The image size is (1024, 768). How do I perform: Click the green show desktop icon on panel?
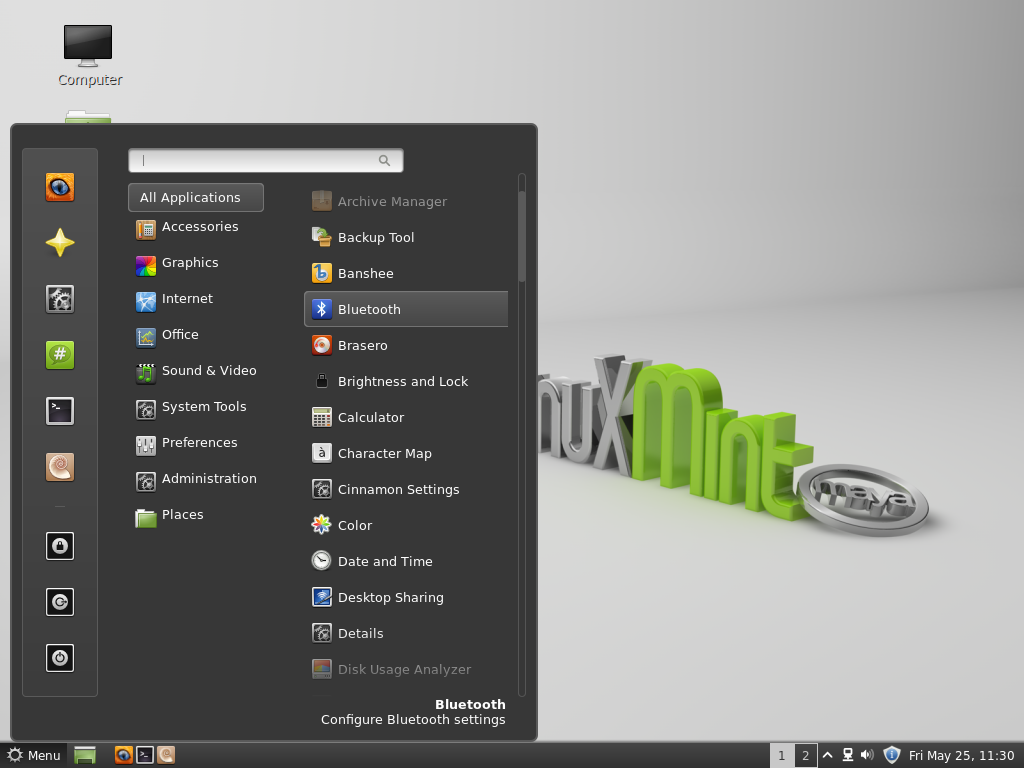85,756
